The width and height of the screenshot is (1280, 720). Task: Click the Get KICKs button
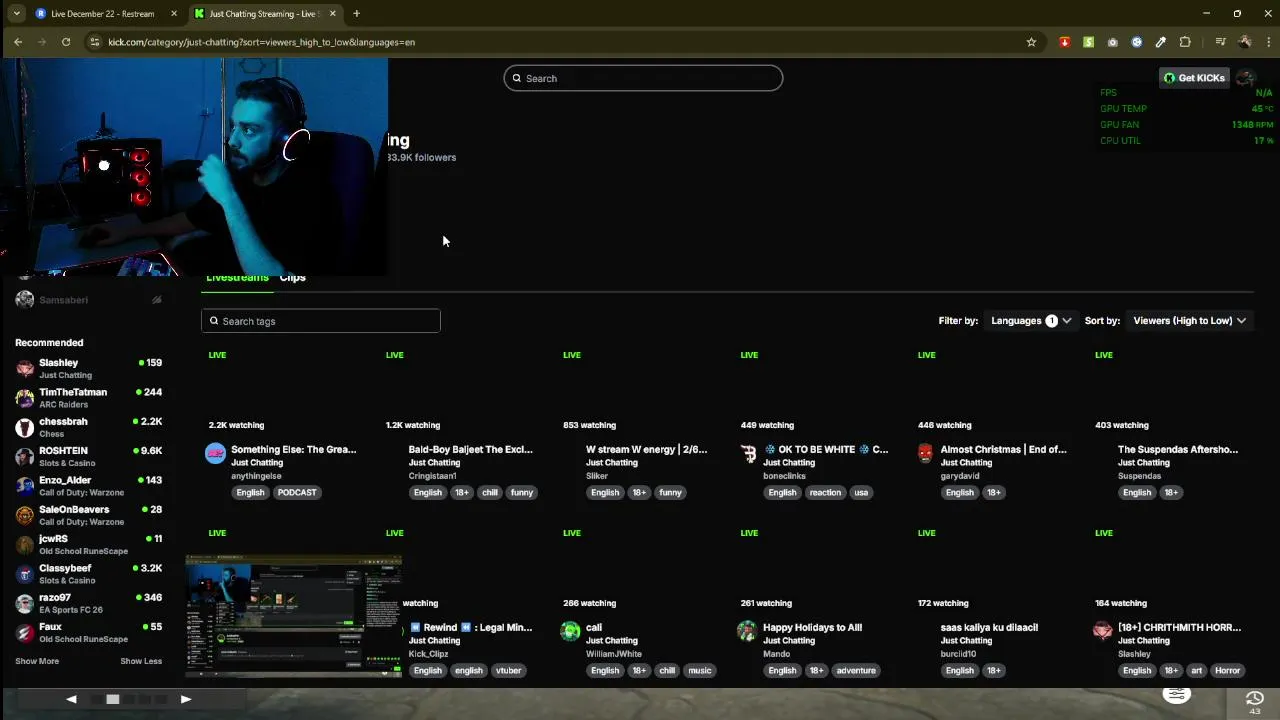1194,78
